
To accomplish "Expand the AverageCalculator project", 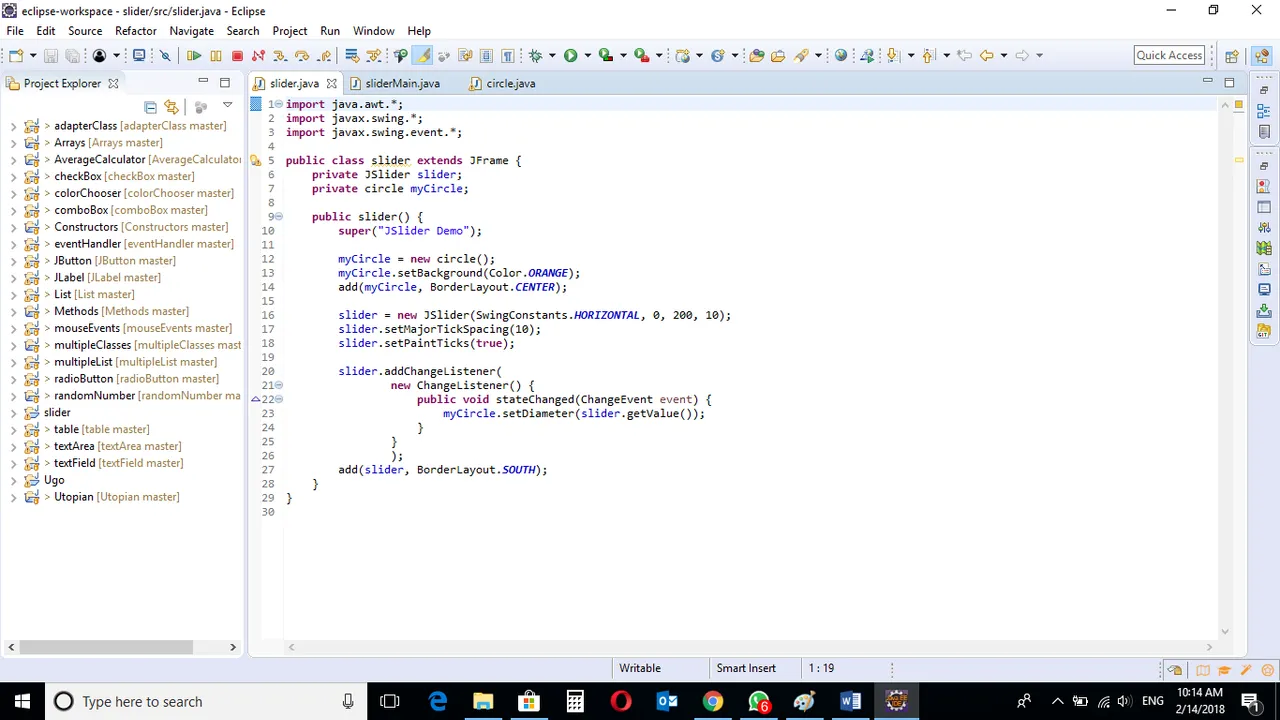I will (13, 160).
